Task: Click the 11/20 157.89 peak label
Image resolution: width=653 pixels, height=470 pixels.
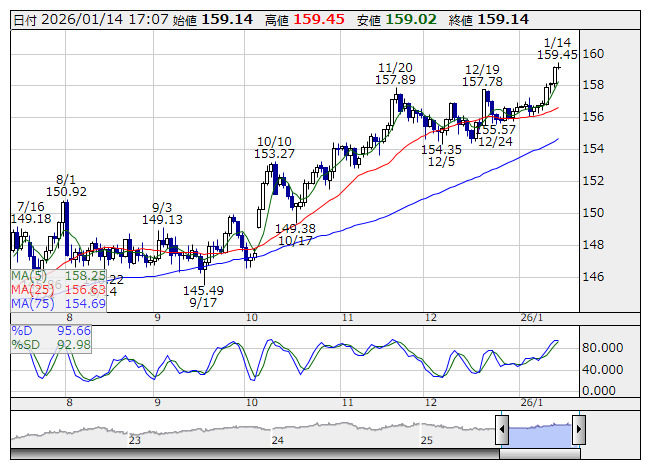Action: point(396,73)
